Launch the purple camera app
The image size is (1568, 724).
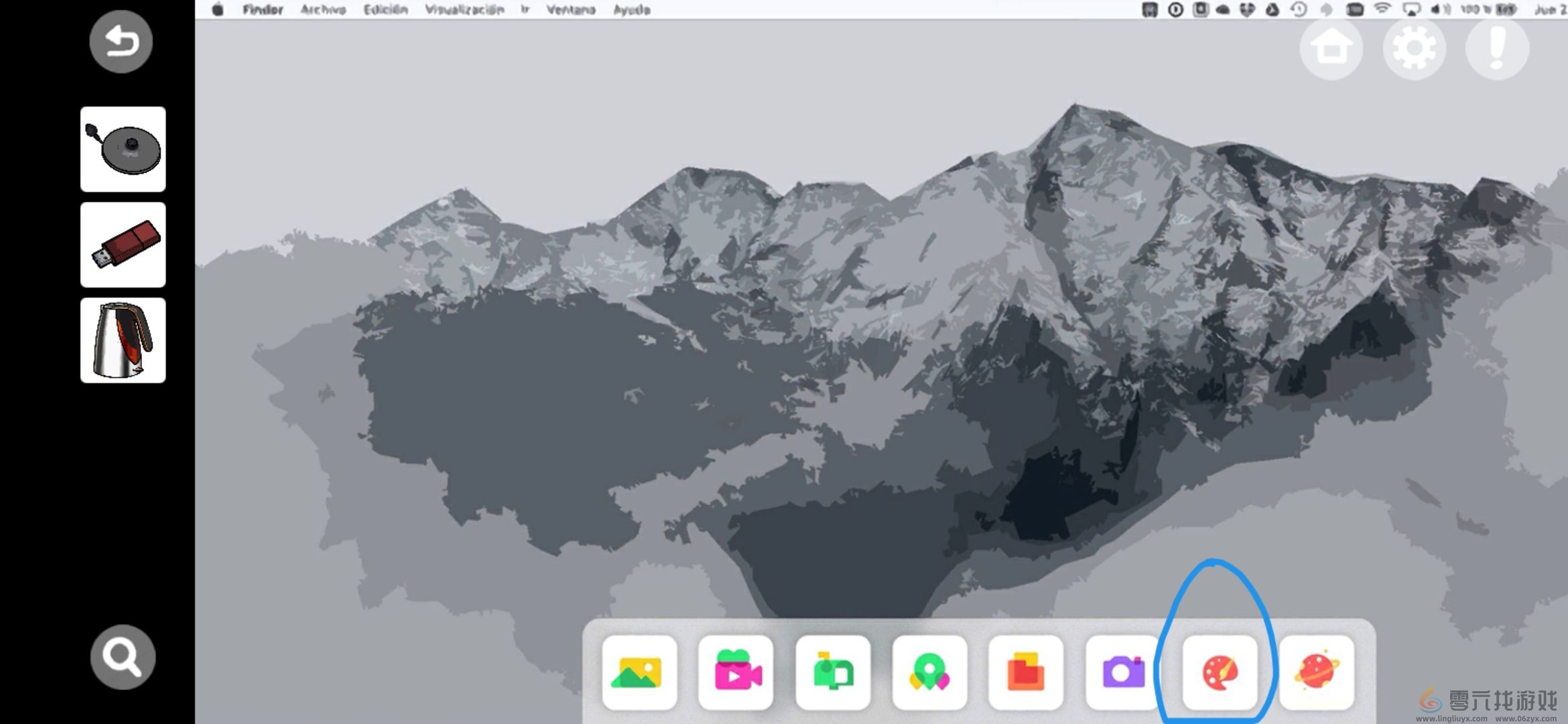1123,672
